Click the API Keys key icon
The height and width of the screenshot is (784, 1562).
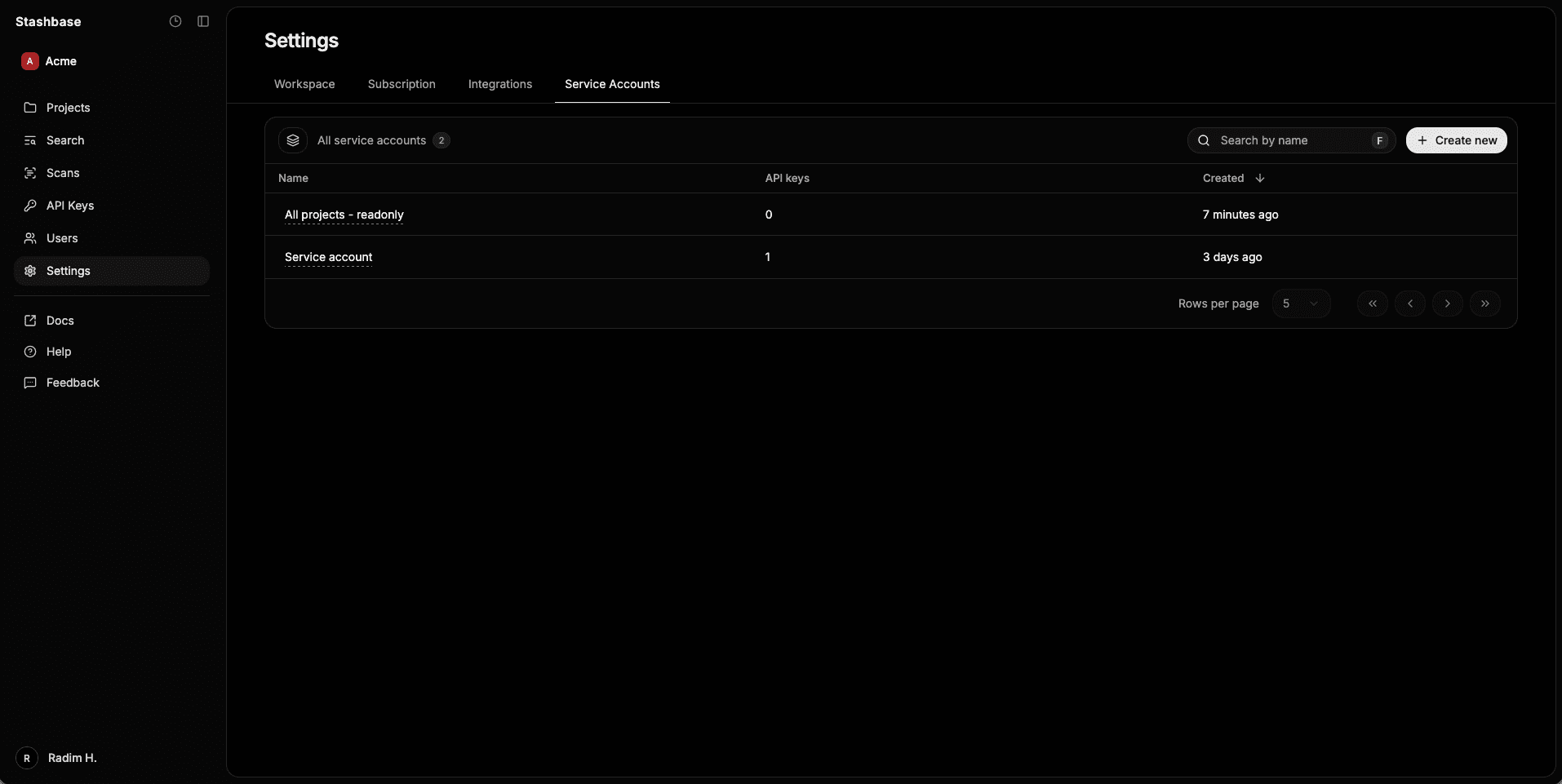coord(30,206)
